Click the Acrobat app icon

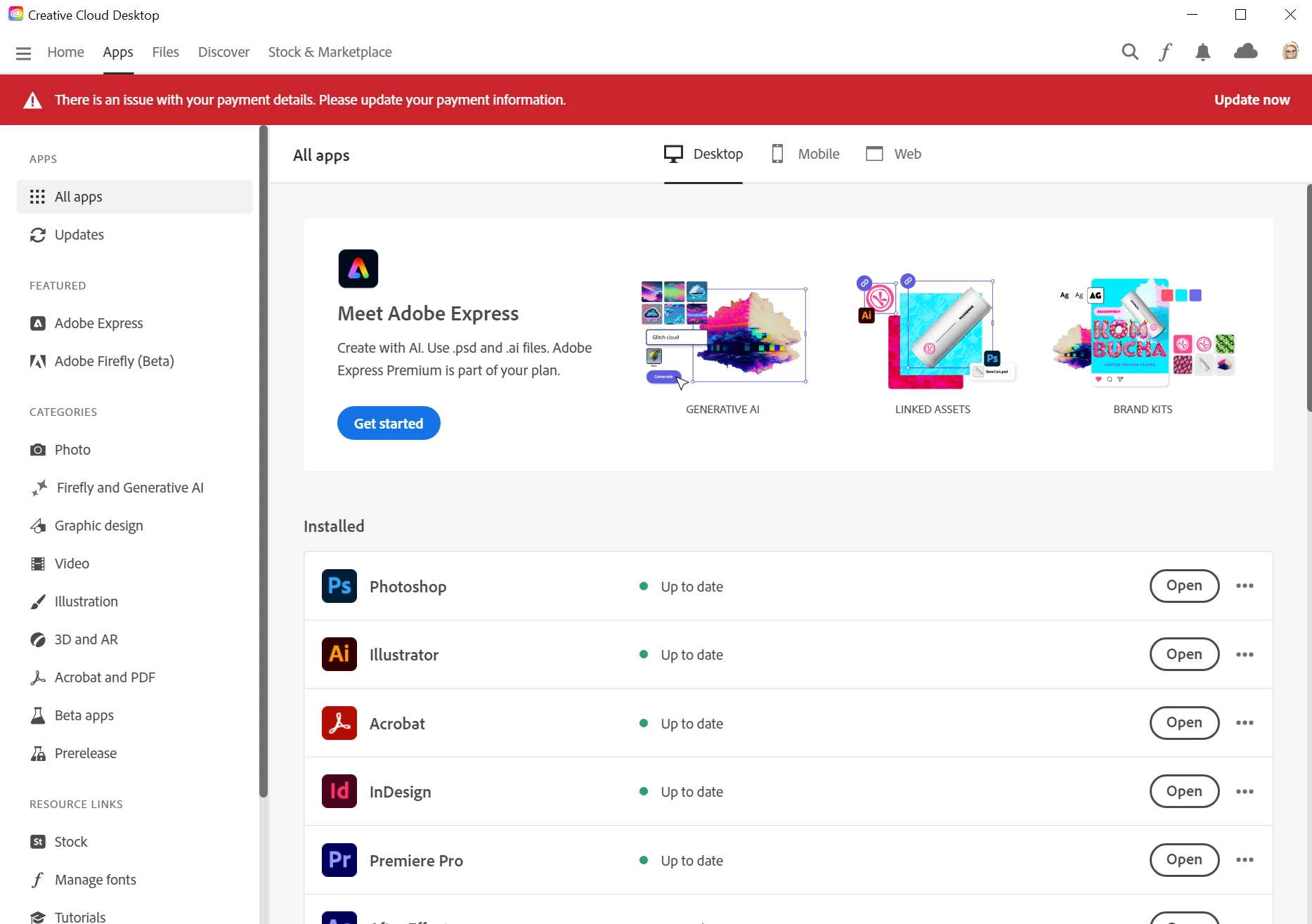point(339,723)
